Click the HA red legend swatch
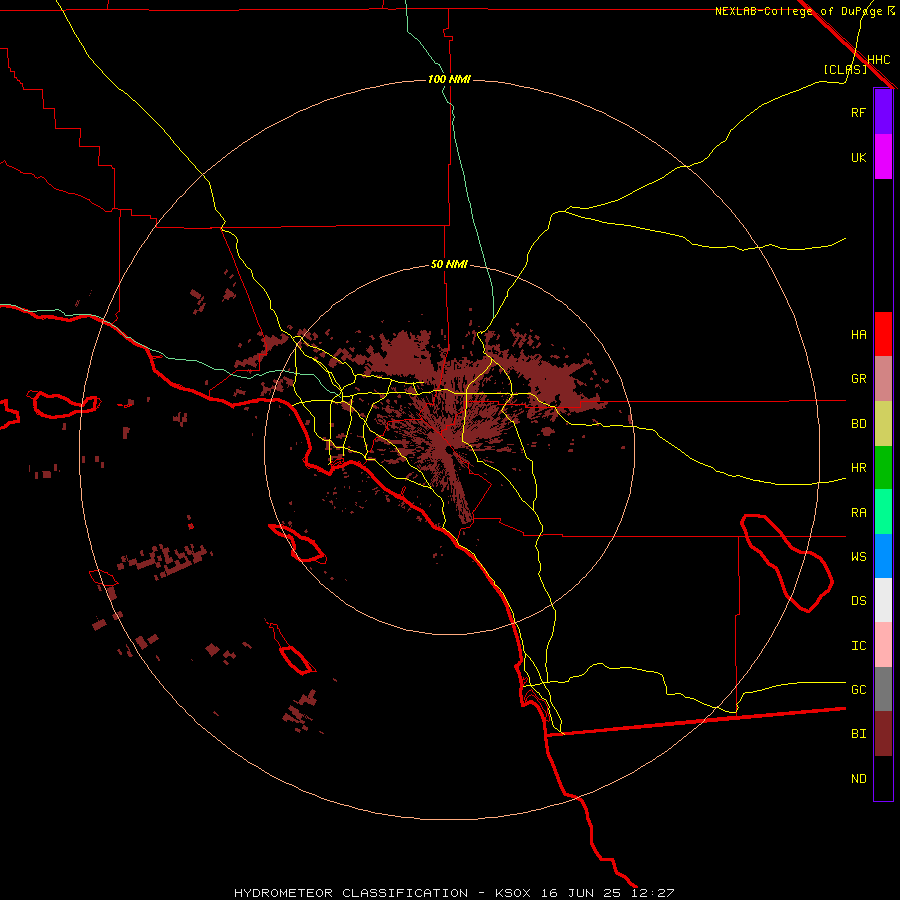The height and width of the screenshot is (900, 900). [883, 334]
